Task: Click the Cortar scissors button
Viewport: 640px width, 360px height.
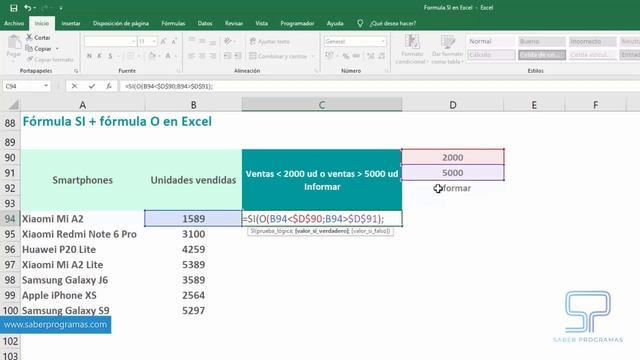Action: (x=38, y=38)
